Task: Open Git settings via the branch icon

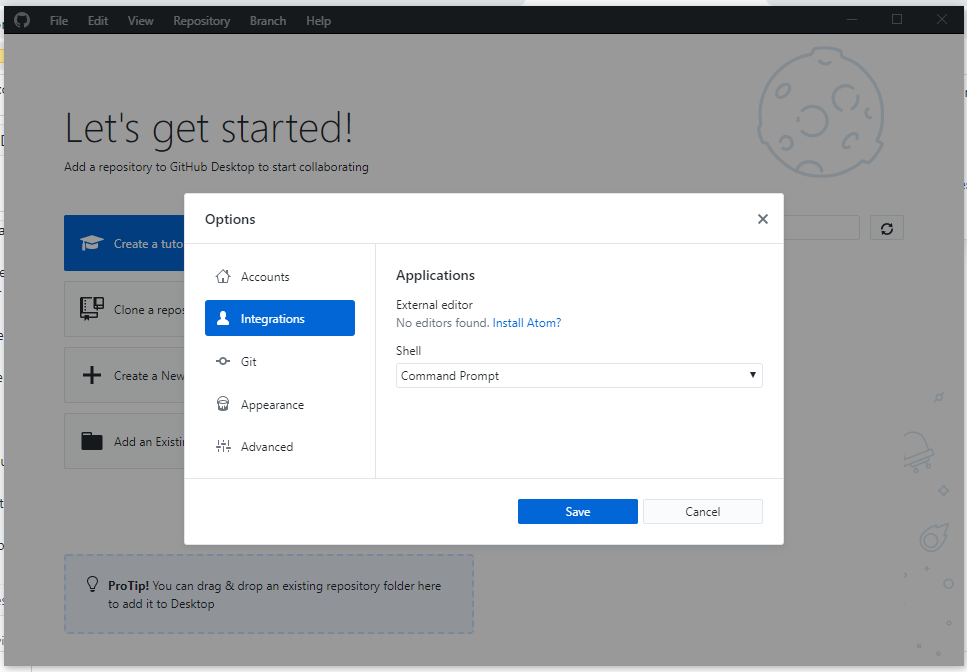Action: [222, 361]
